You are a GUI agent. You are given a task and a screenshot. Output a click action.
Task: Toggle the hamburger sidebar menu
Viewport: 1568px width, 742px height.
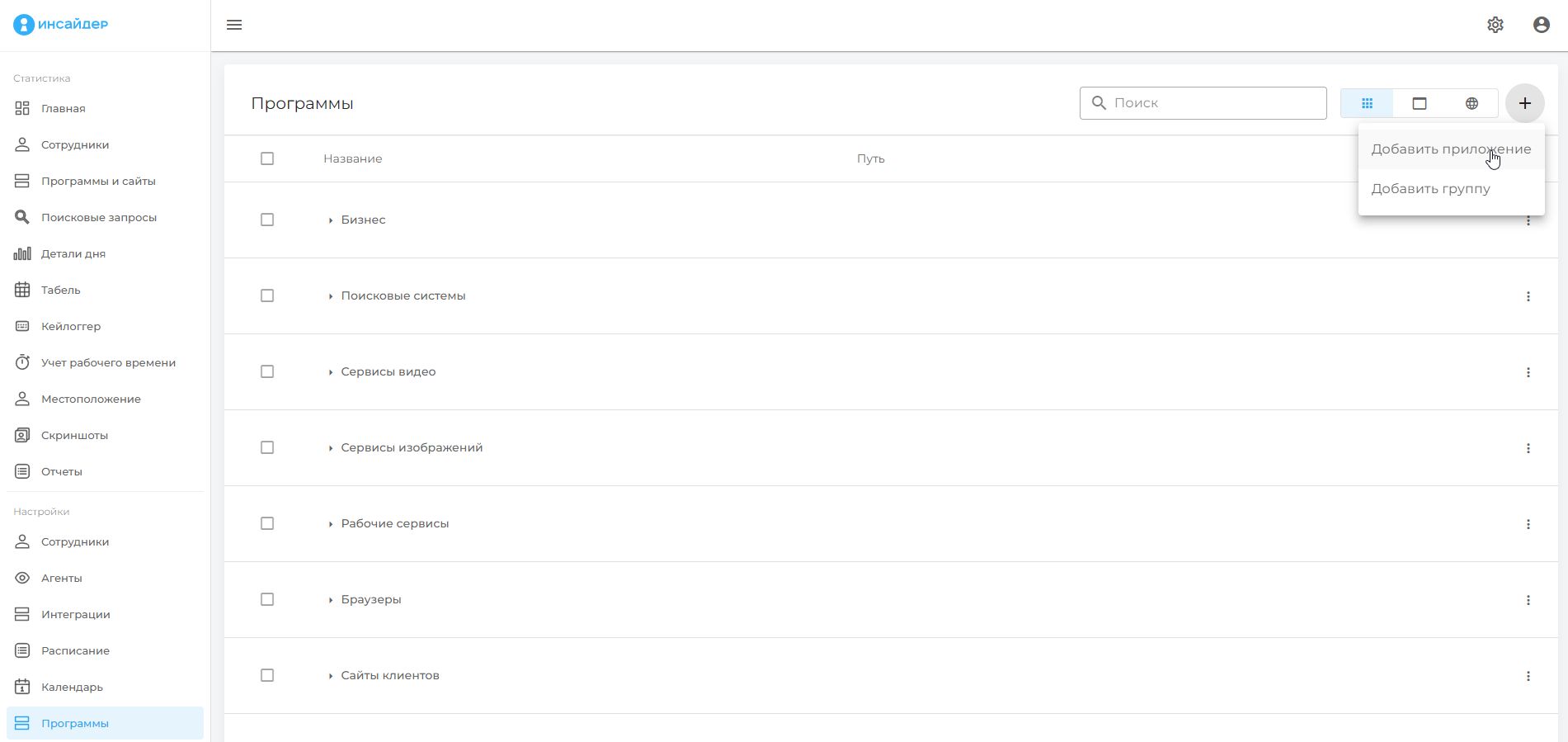pos(234,25)
